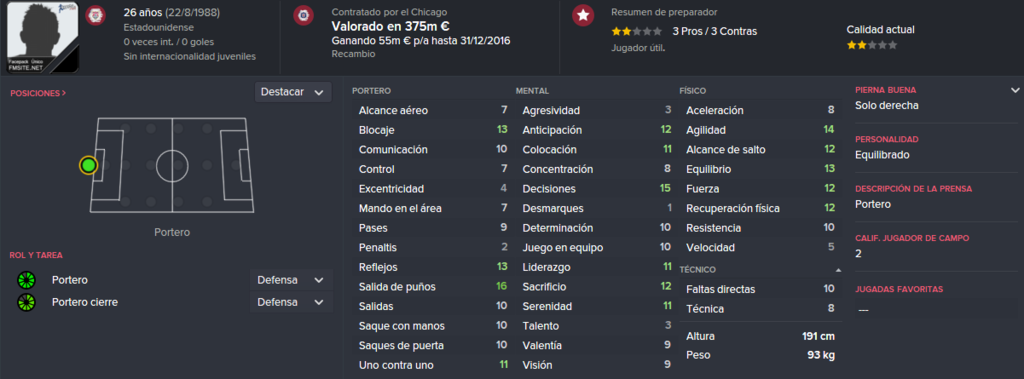The width and height of the screenshot is (1024, 379).
Task: Expand the Pierna buena panel chevron
Action: click(1014, 90)
